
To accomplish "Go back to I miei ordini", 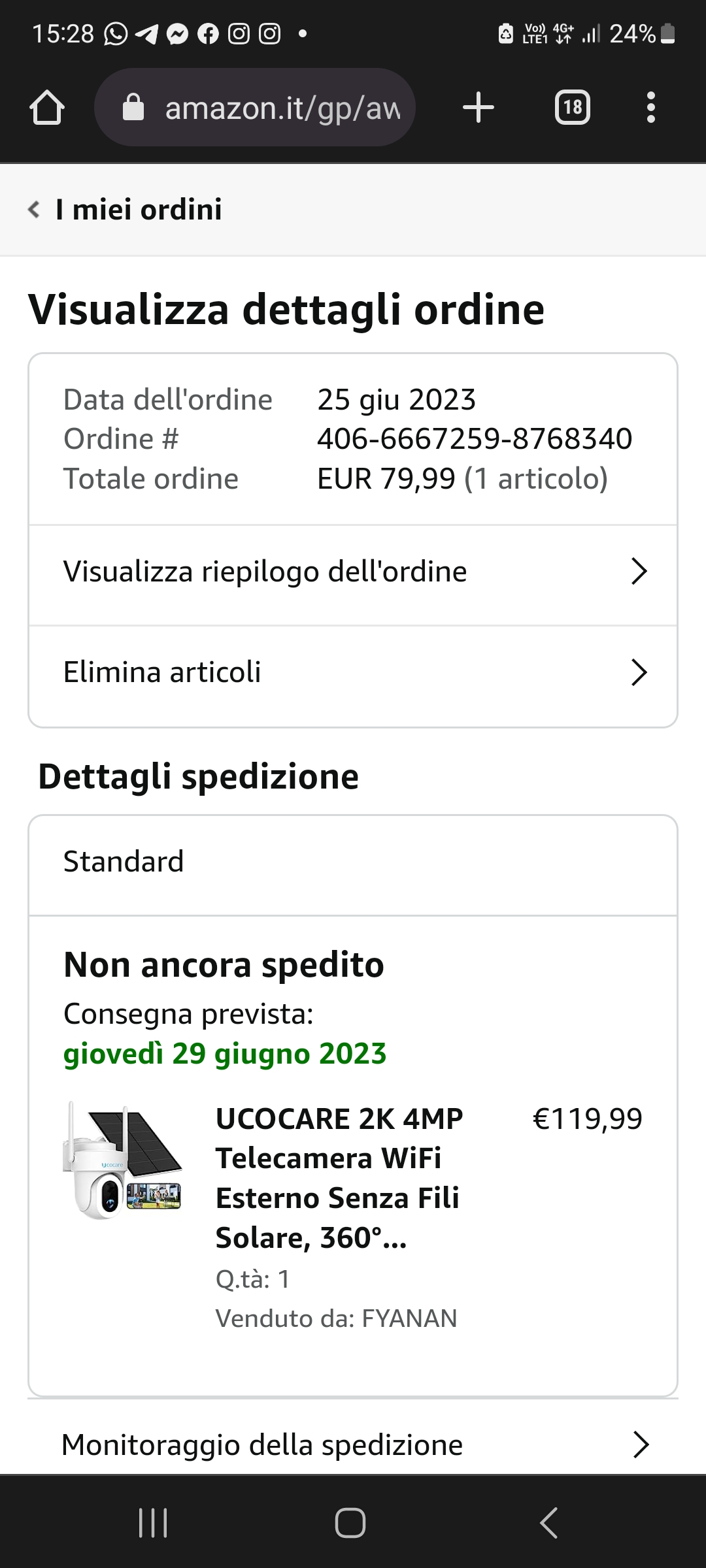I will pos(139,210).
